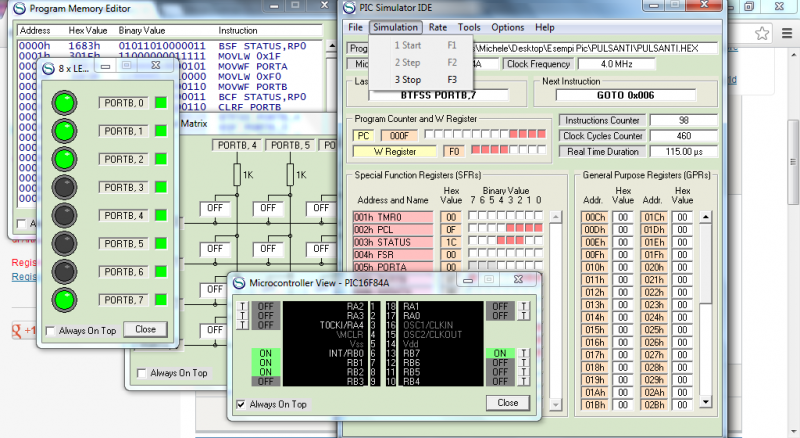
Task: Open the Simulation menu
Action: (x=395, y=28)
